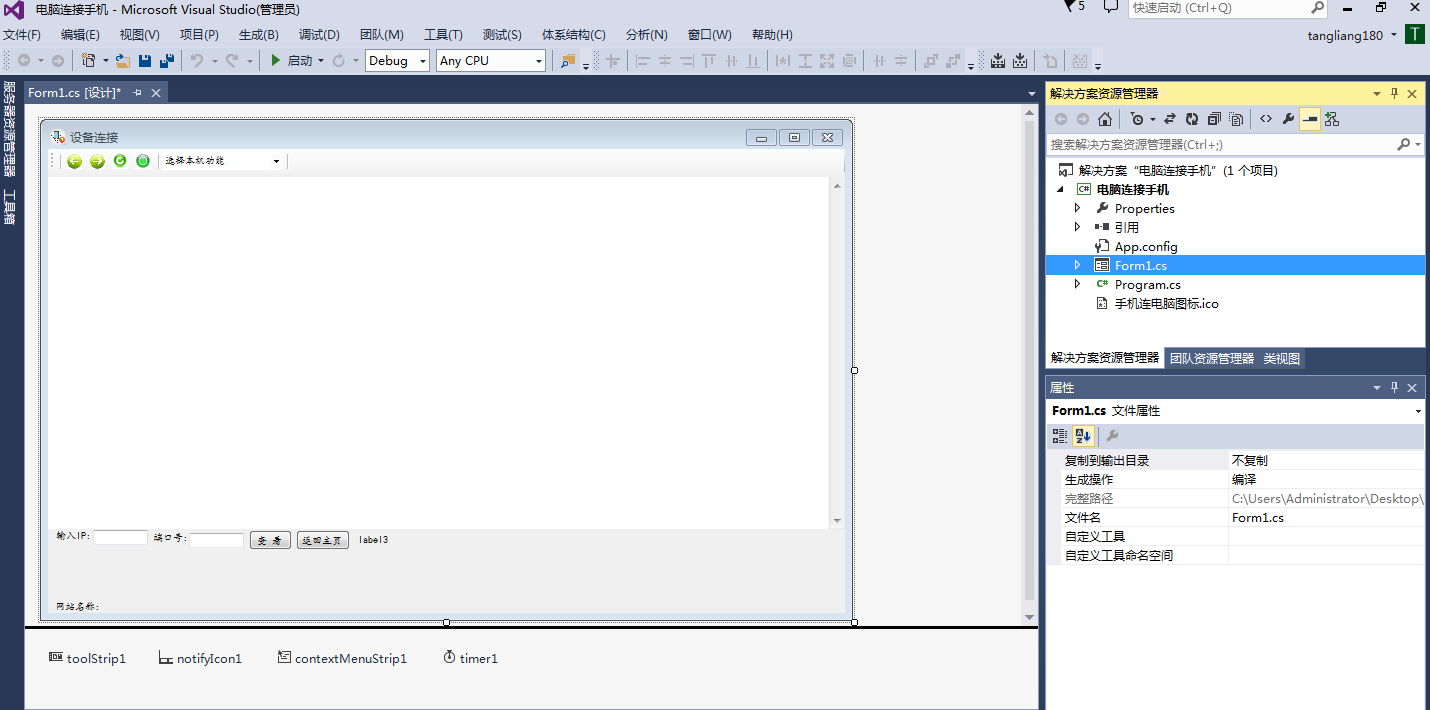Click the Find in Files toolbar icon
This screenshot has width=1430, height=710.
568,61
